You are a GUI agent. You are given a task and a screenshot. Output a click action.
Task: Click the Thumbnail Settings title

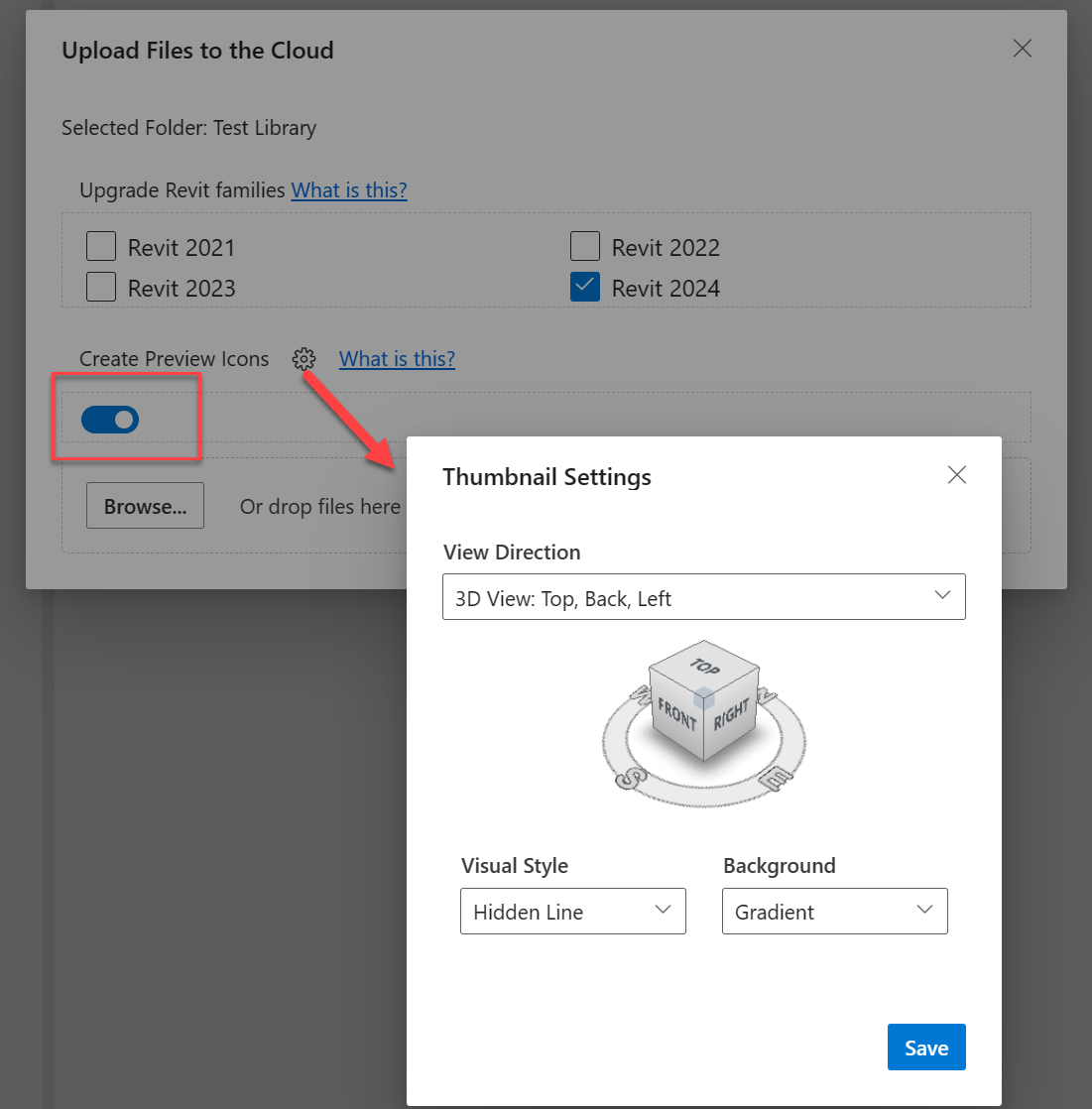pyautogui.click(x=546, y=477)
